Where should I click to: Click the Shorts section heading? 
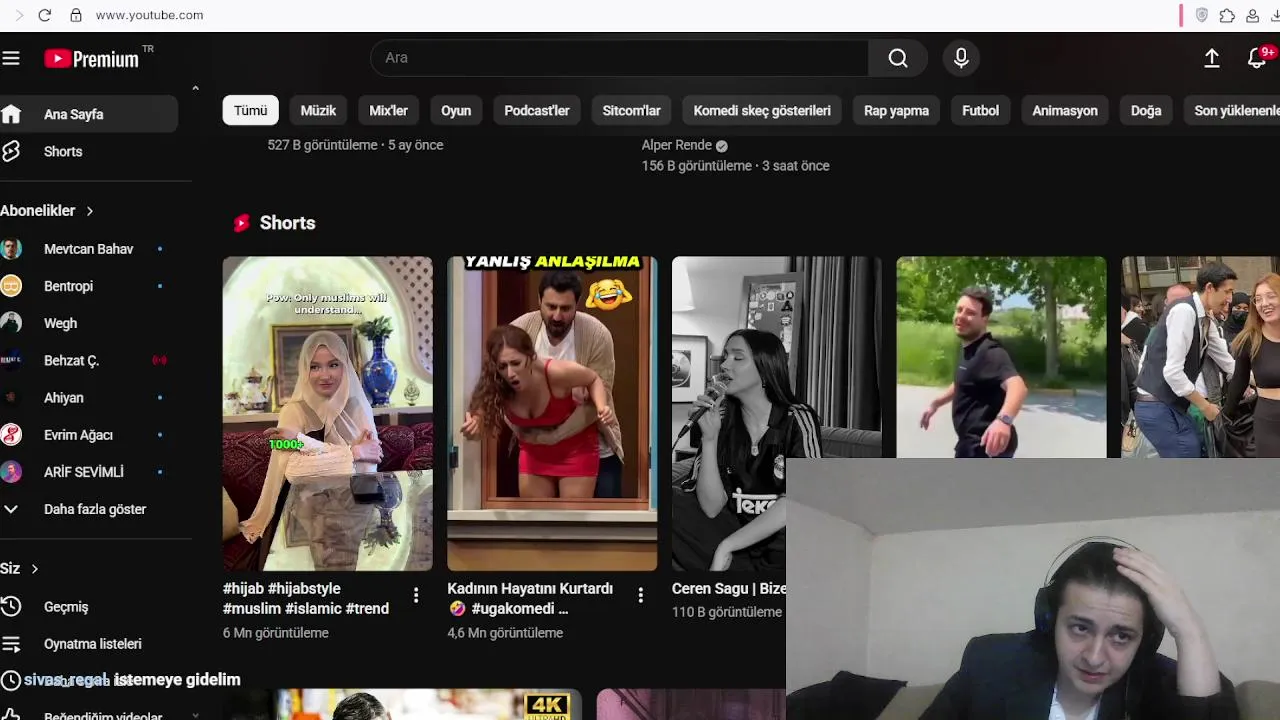click(287, 223)
